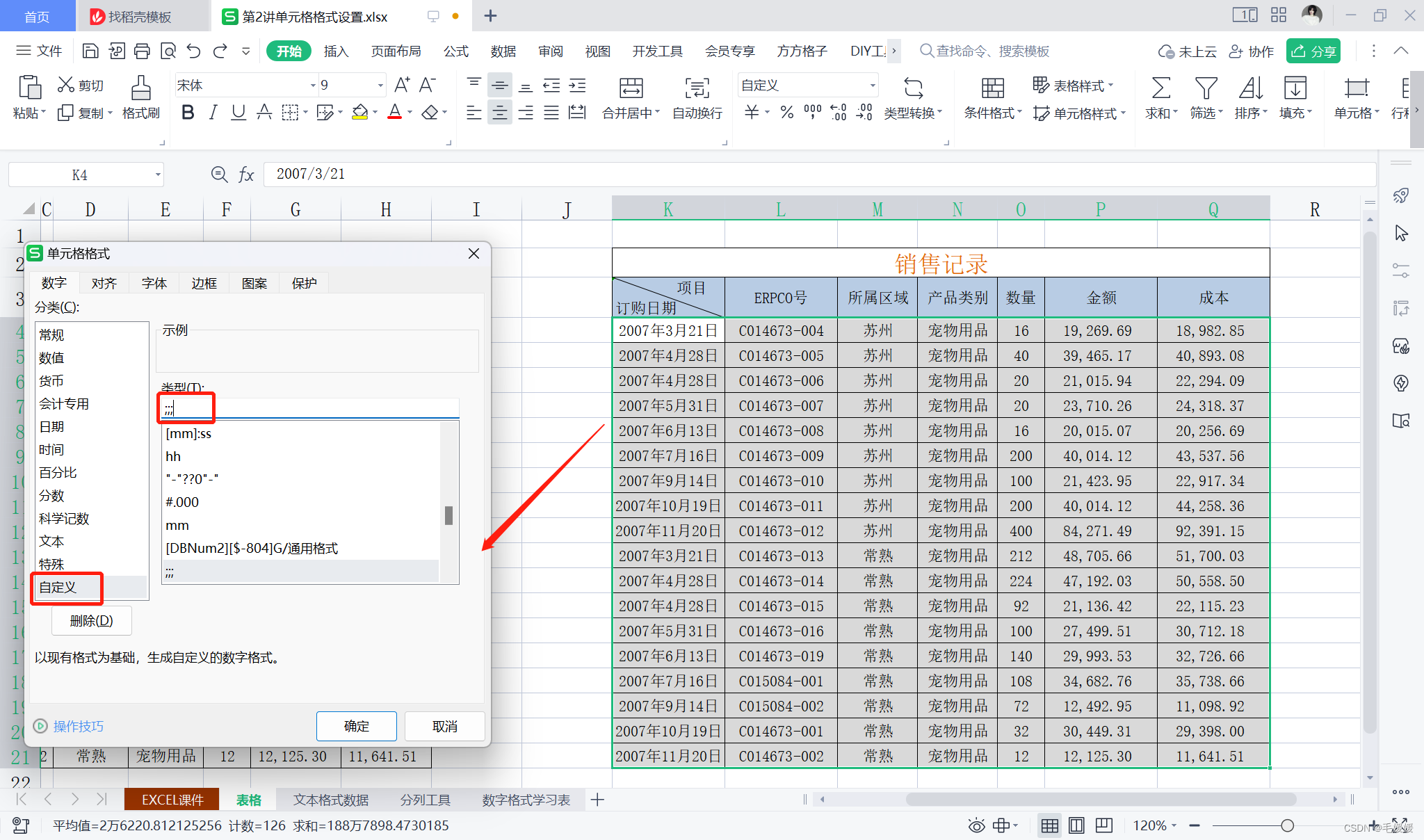Expand the number format dropdown (自定义)
This screenshot has width=1424, height=840.
[x=872, y=86]
